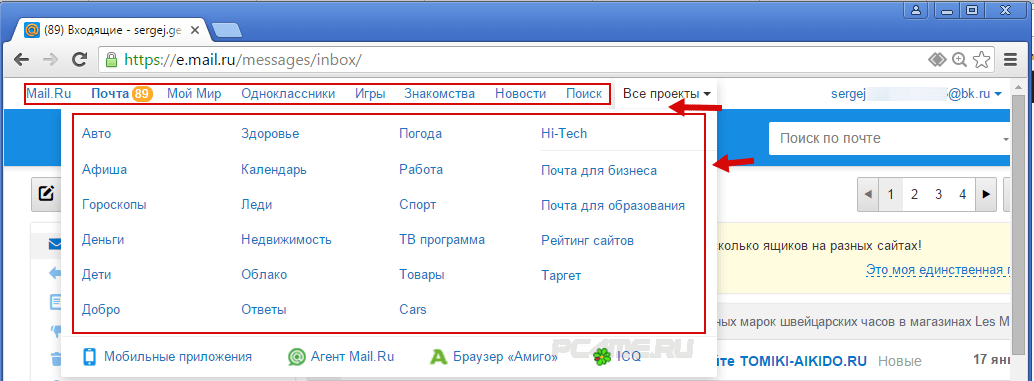This screenshot has height=381, width=1034.
Task: Open Почта для образования link
Action: coord(613,206)
